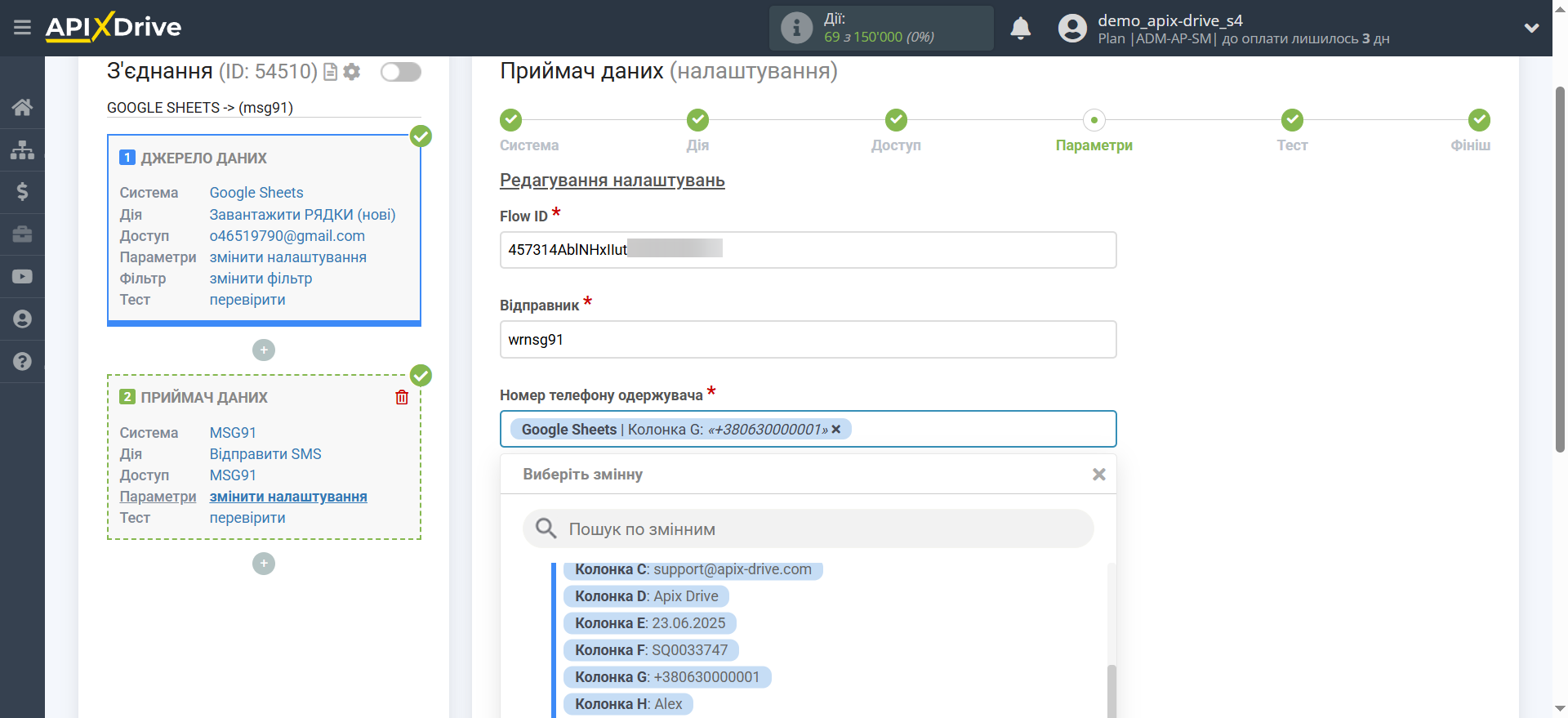Click the Дія step checkmark
Image resolution: width=1568 pixels, height=718 pixels.
pyautogui.click(x=697, y=120)
